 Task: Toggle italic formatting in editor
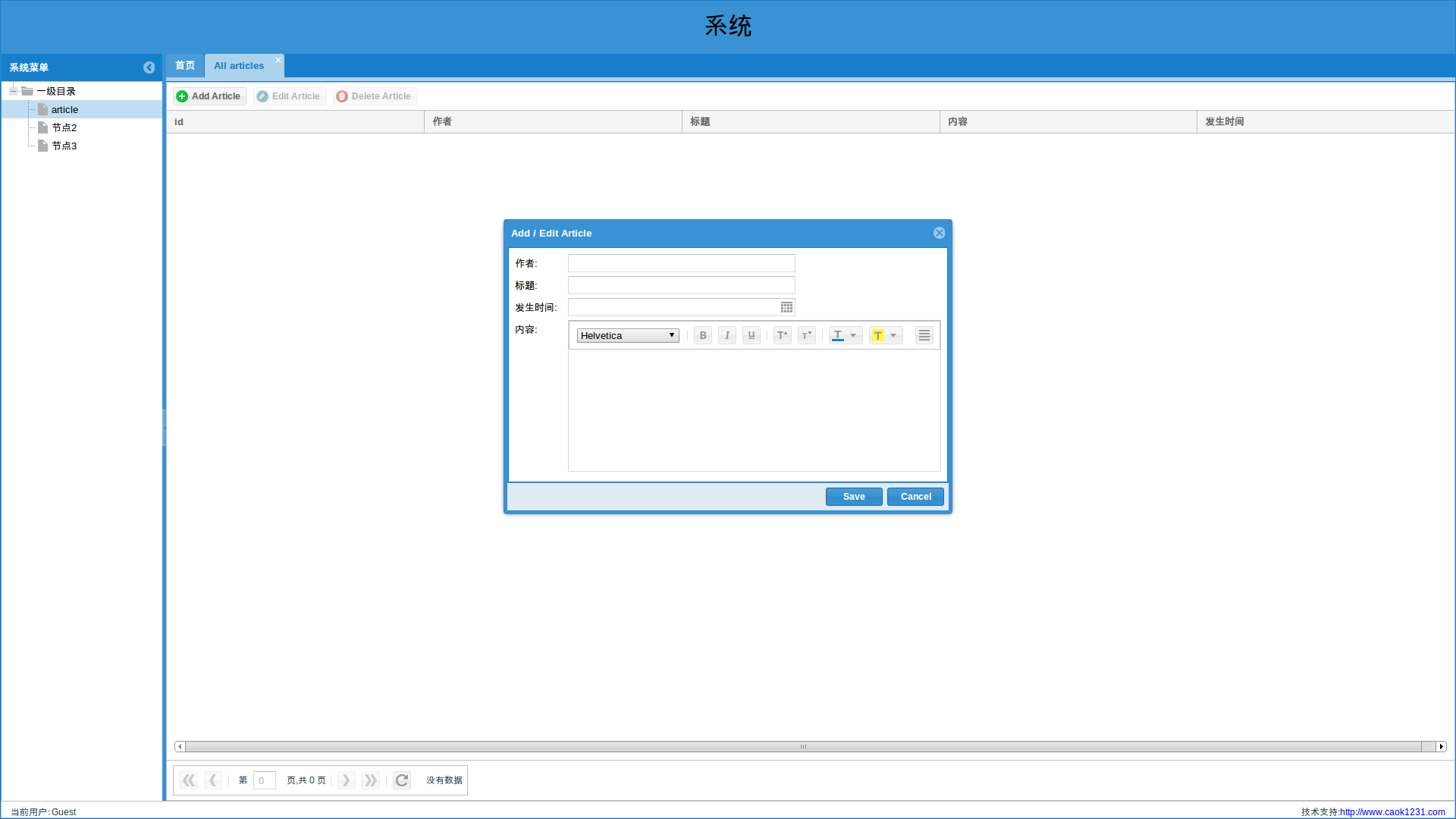727,335
